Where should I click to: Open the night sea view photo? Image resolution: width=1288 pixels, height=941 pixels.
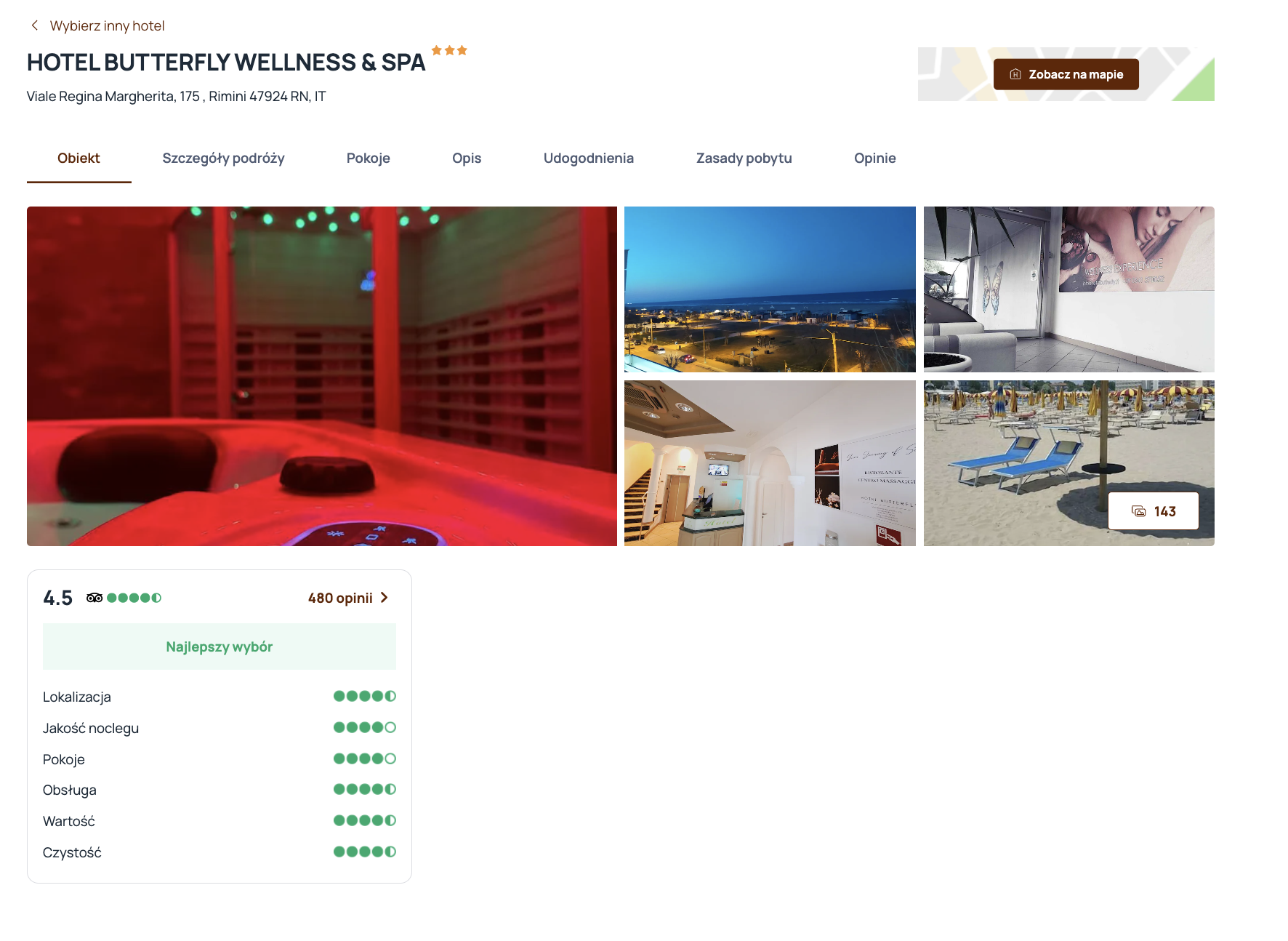pos(770,289)
